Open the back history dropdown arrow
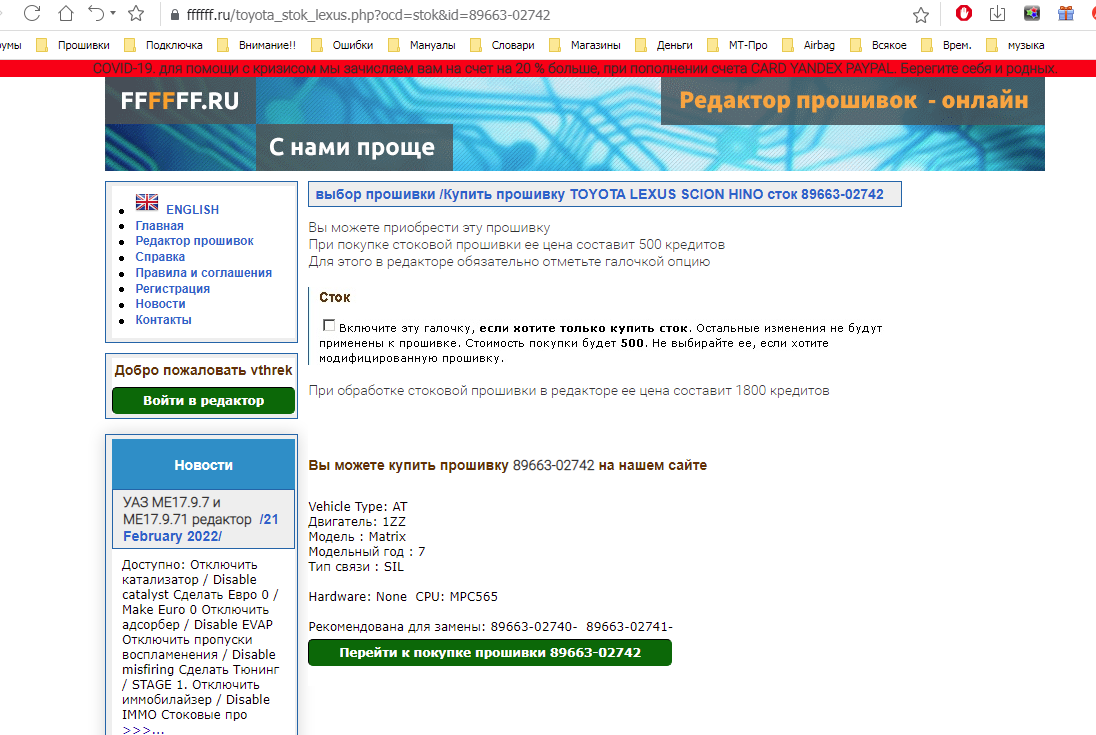This screenshot has height=735, width=1096. click(113, 14)
